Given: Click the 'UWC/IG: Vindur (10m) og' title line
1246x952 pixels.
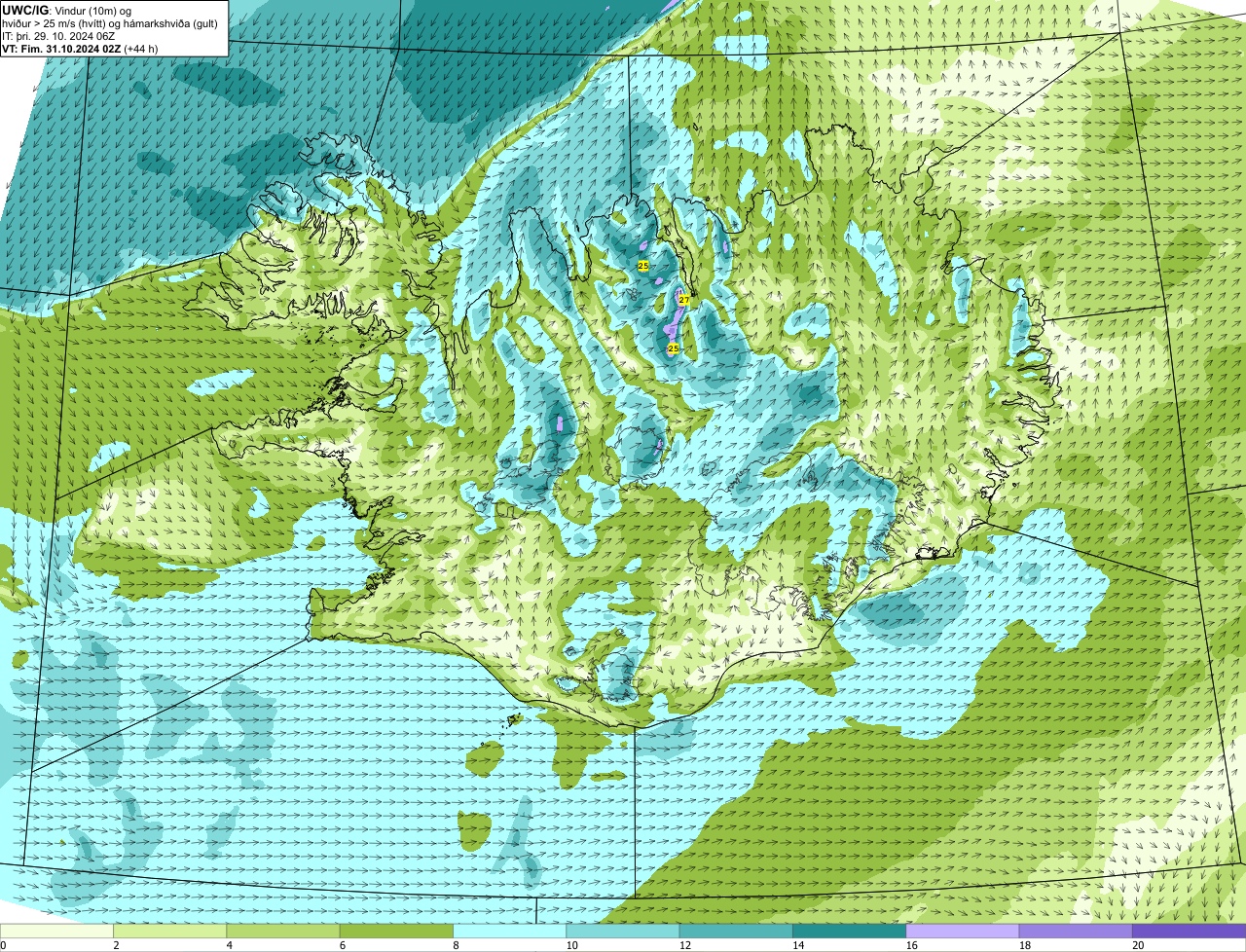Looking at the screenshot, I should tap(67, 11).
